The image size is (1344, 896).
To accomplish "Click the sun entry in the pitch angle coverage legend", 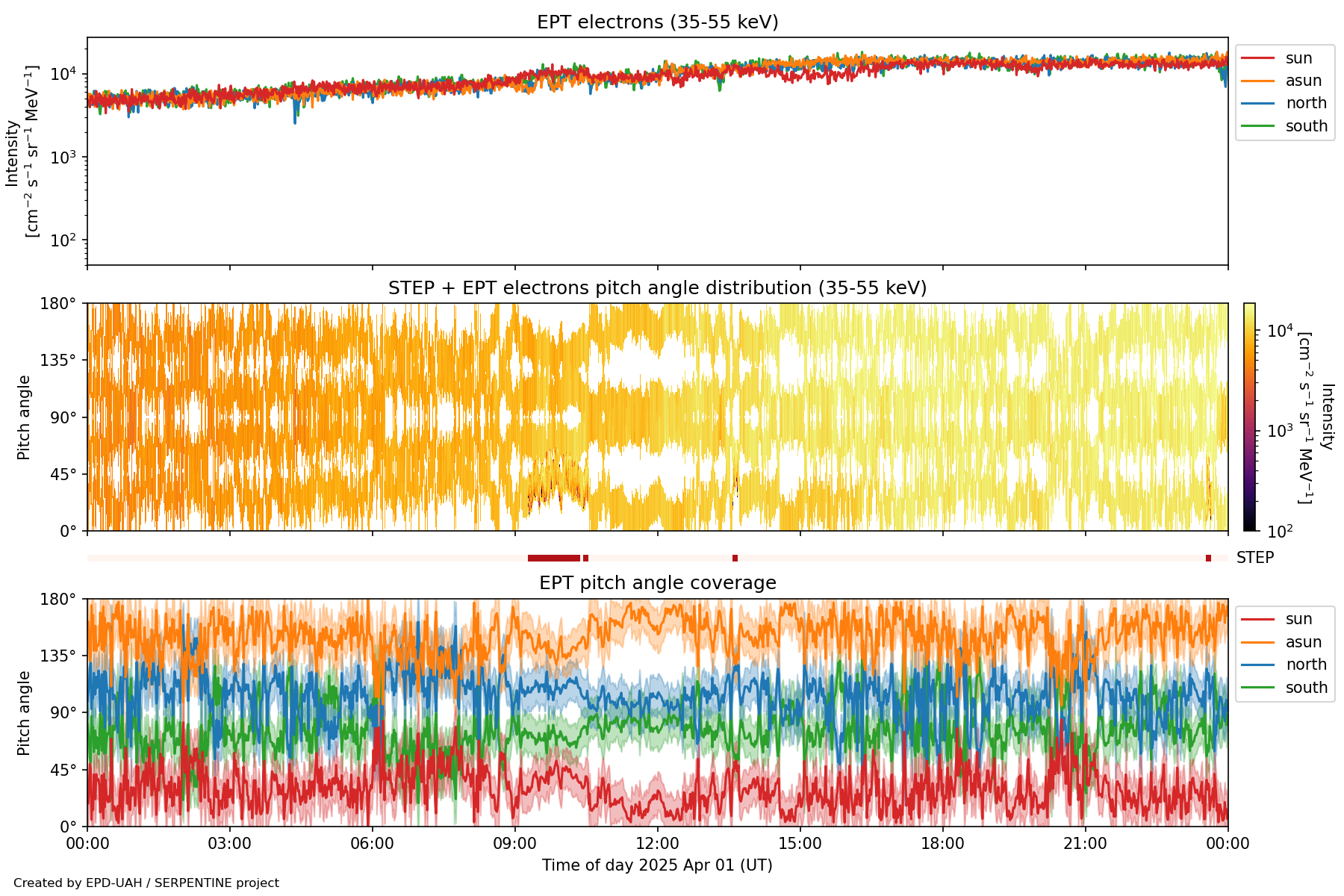I will pos(1298,619).
